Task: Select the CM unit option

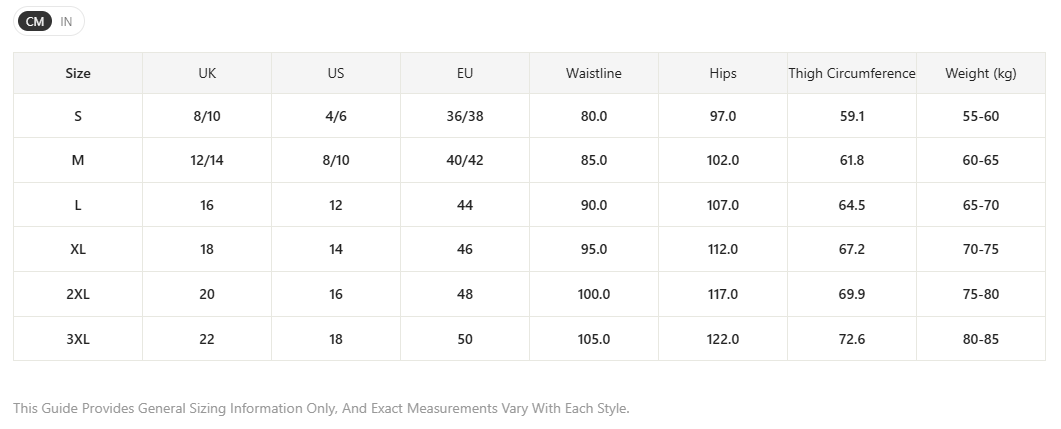Action: click(x=35, y=21)
